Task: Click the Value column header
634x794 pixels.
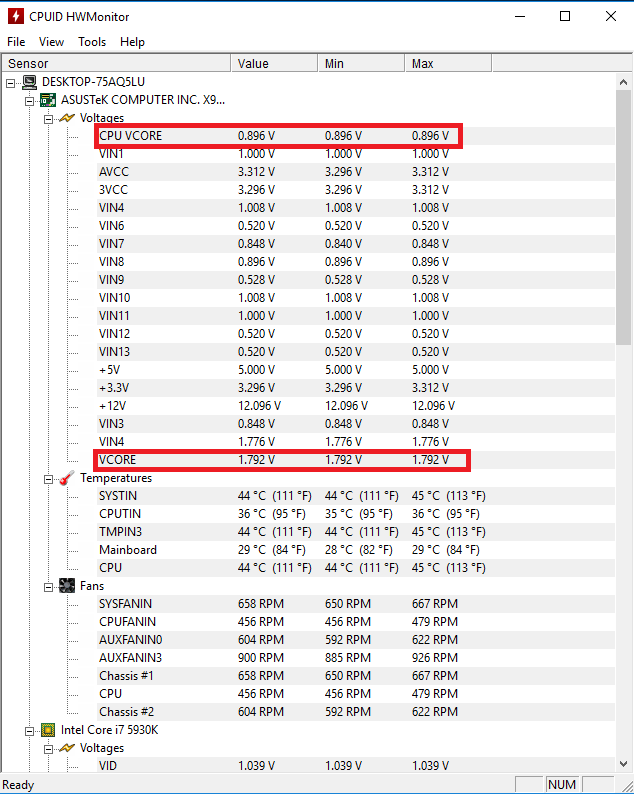Action: click(x=274, y=63)
